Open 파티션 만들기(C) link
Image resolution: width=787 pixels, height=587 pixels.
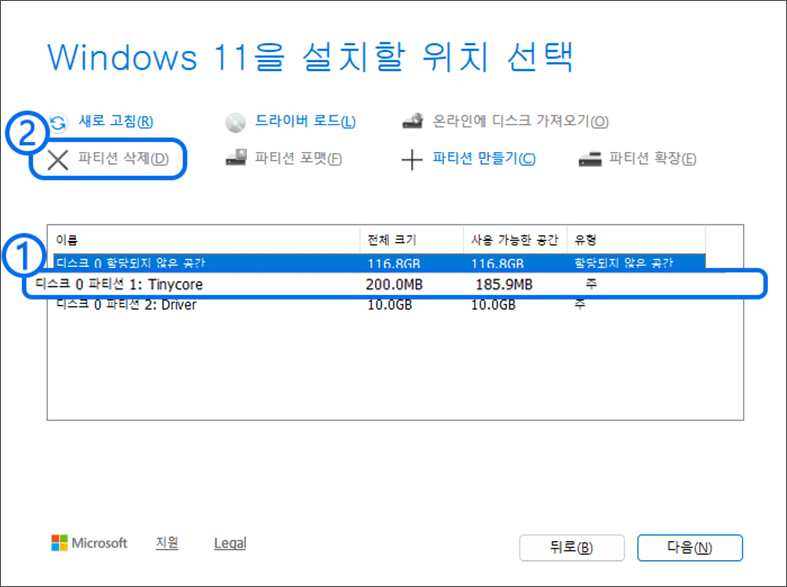click(x=484, y=159)
